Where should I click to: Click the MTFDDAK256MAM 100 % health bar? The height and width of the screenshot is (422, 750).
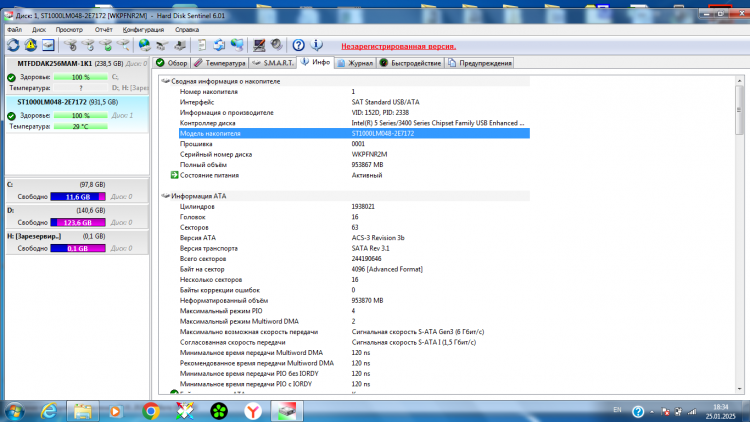click(80, 77)
